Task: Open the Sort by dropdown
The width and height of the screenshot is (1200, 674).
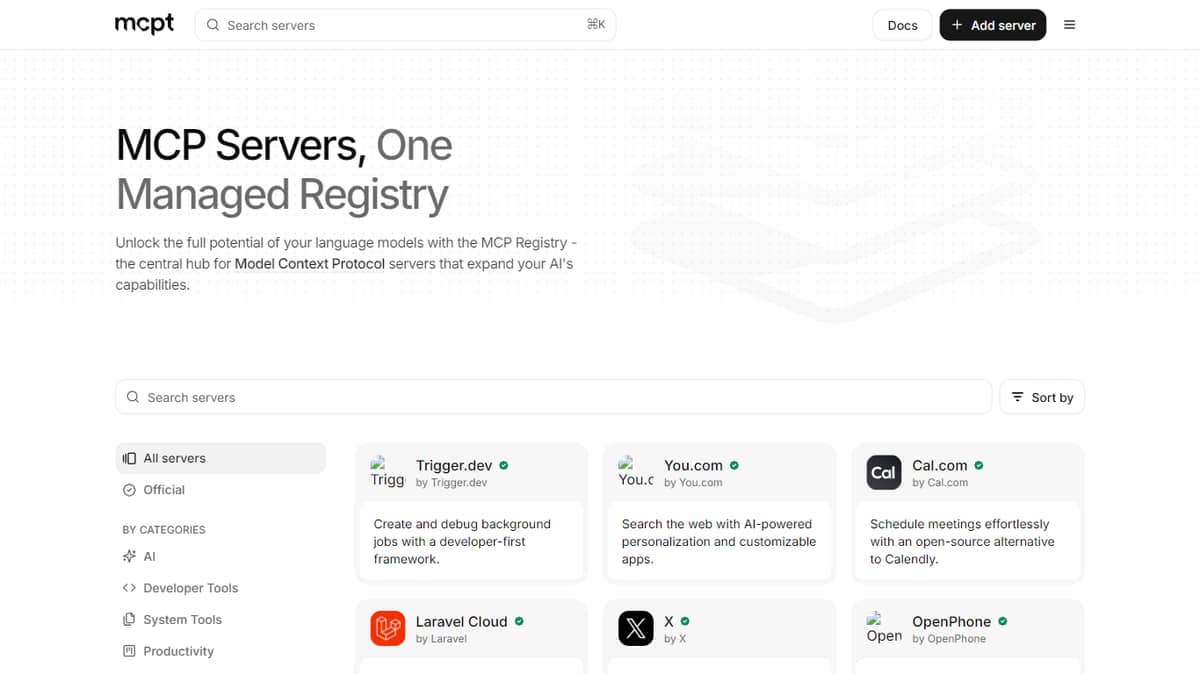Action: pos(1042,397)
